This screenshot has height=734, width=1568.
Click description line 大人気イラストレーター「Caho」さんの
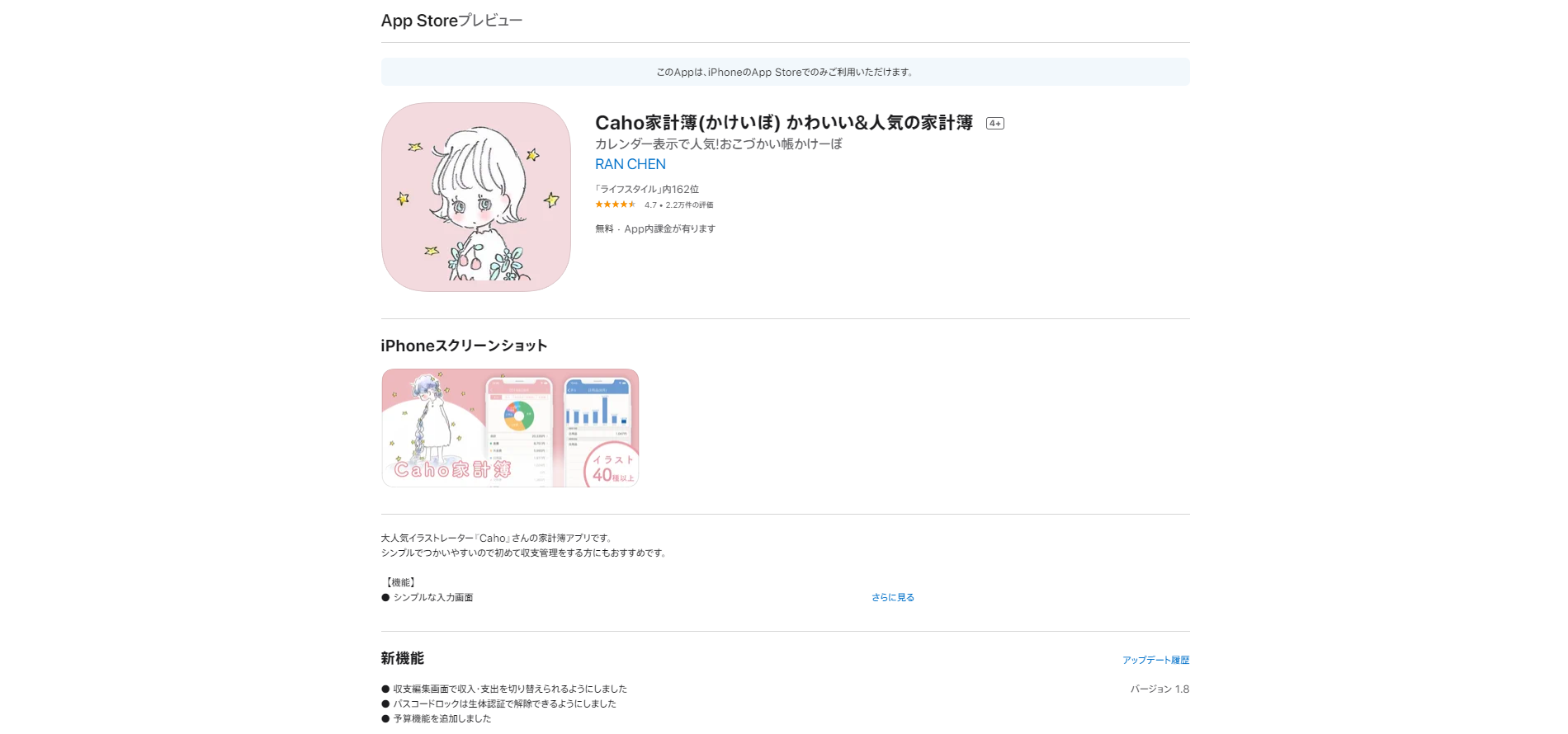click(x=498, y=538)
